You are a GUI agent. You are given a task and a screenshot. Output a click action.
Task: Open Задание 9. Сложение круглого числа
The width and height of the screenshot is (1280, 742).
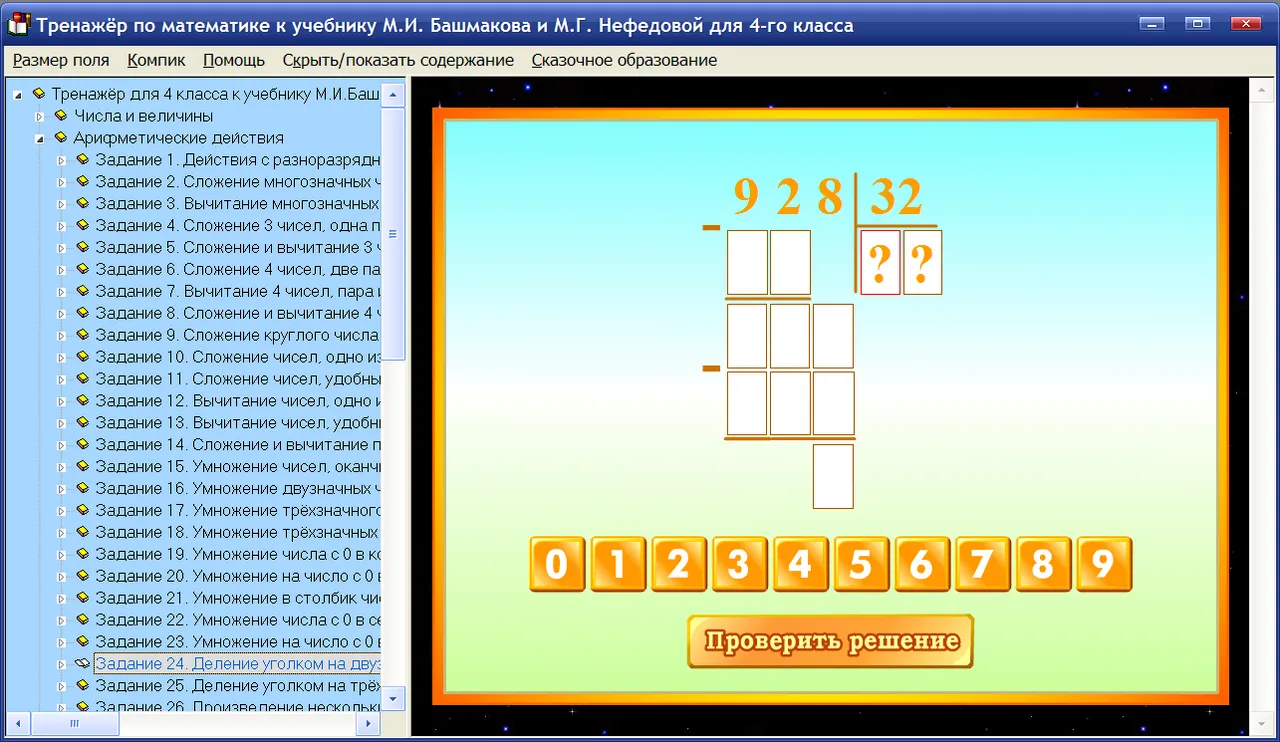239,335
